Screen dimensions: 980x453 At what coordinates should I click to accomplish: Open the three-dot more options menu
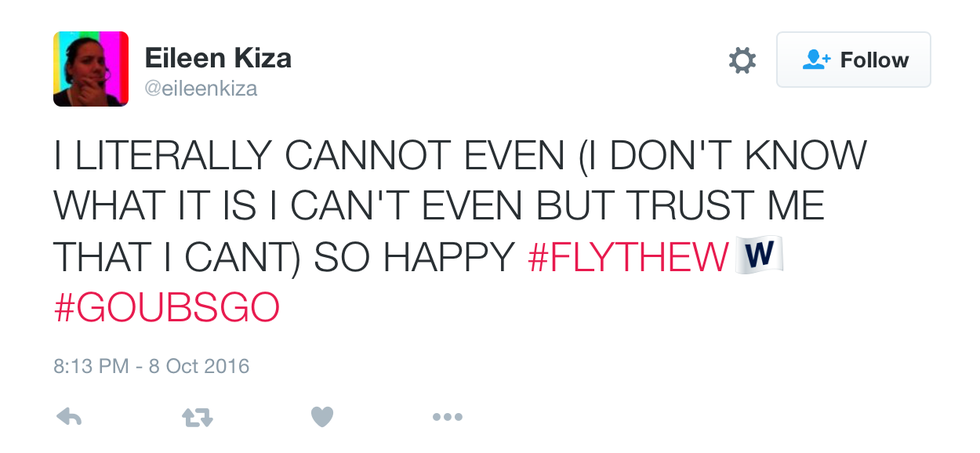point(447,417)
